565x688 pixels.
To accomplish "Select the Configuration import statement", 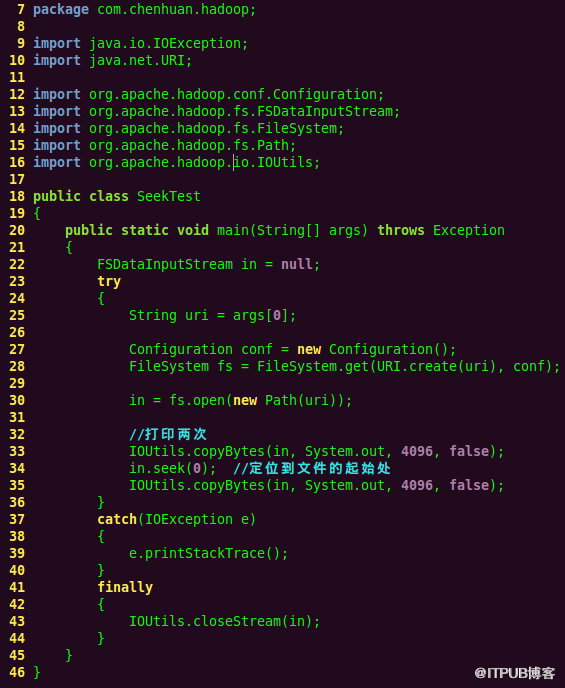I will [x=208, y=95].
